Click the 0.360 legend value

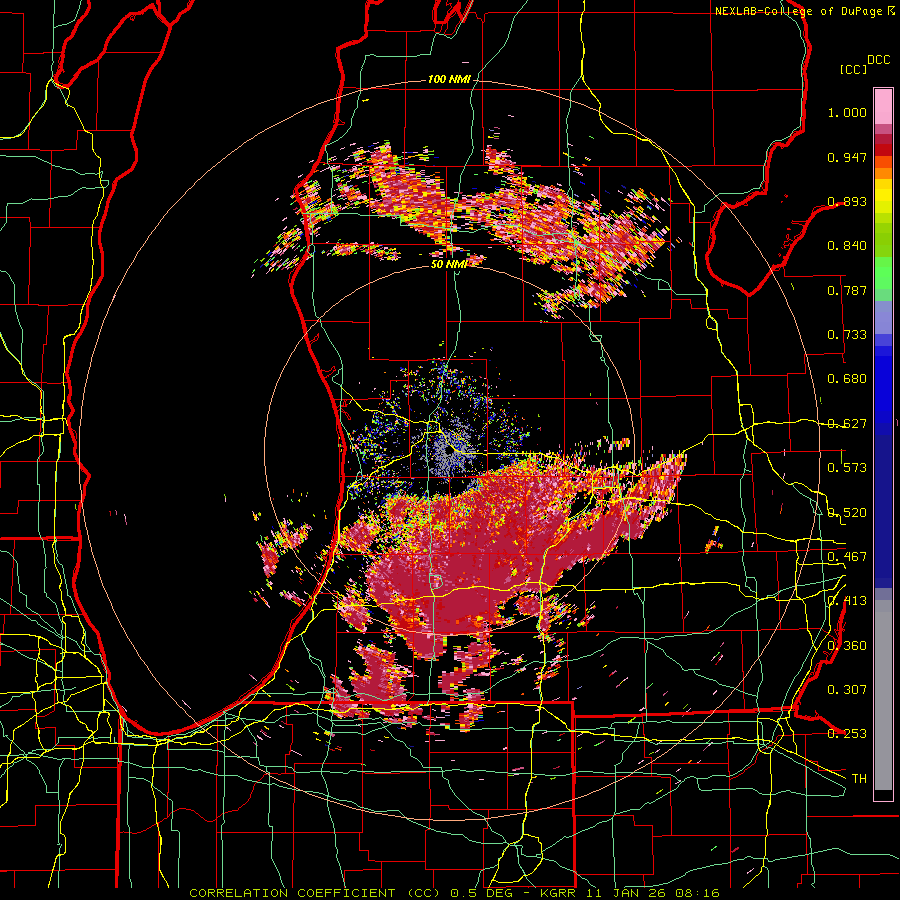click(x=847, y=646)
